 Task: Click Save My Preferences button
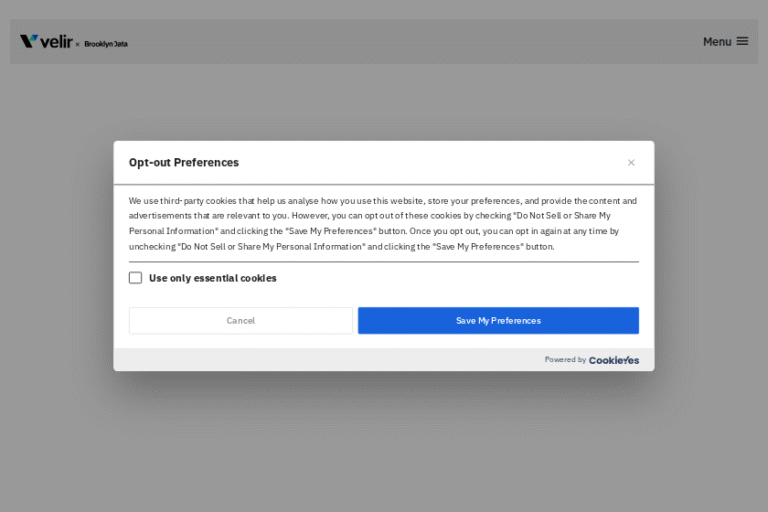point(498,321)
